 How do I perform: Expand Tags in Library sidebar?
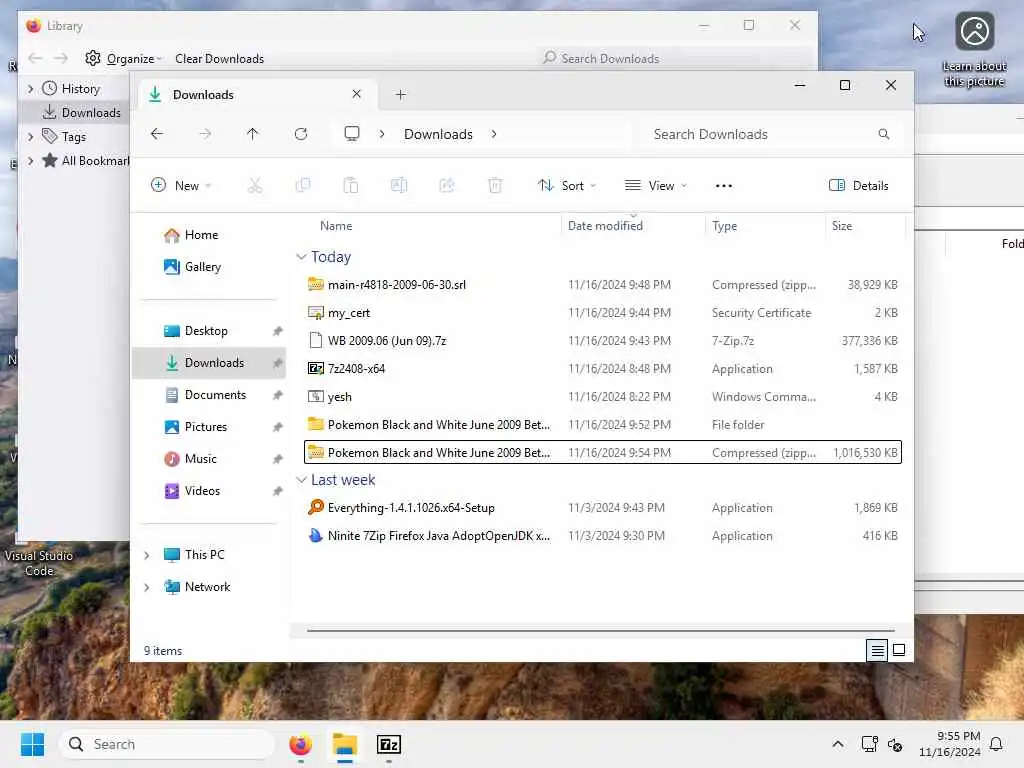point(31,136)
